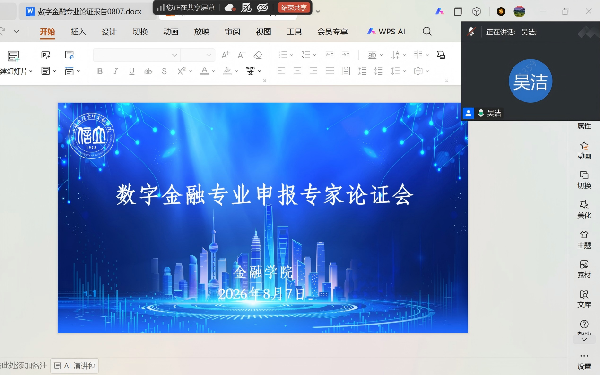Expand the font color arrow
This screenshot has width=600, height=375.
pyautogui.click(x=214, y=71)
